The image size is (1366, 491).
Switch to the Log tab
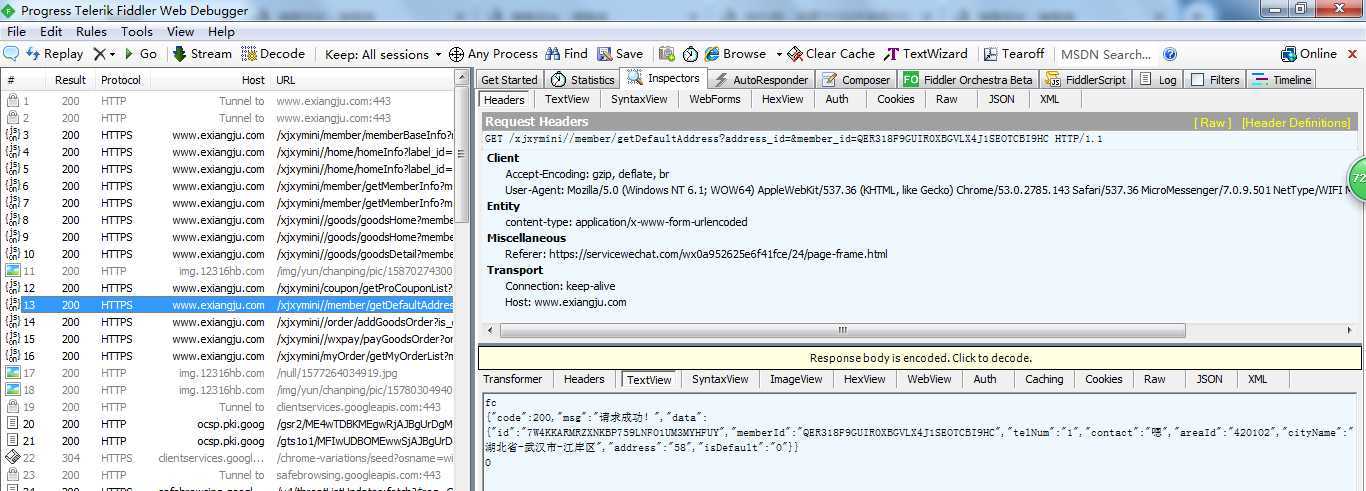(x=1158, y=80)
